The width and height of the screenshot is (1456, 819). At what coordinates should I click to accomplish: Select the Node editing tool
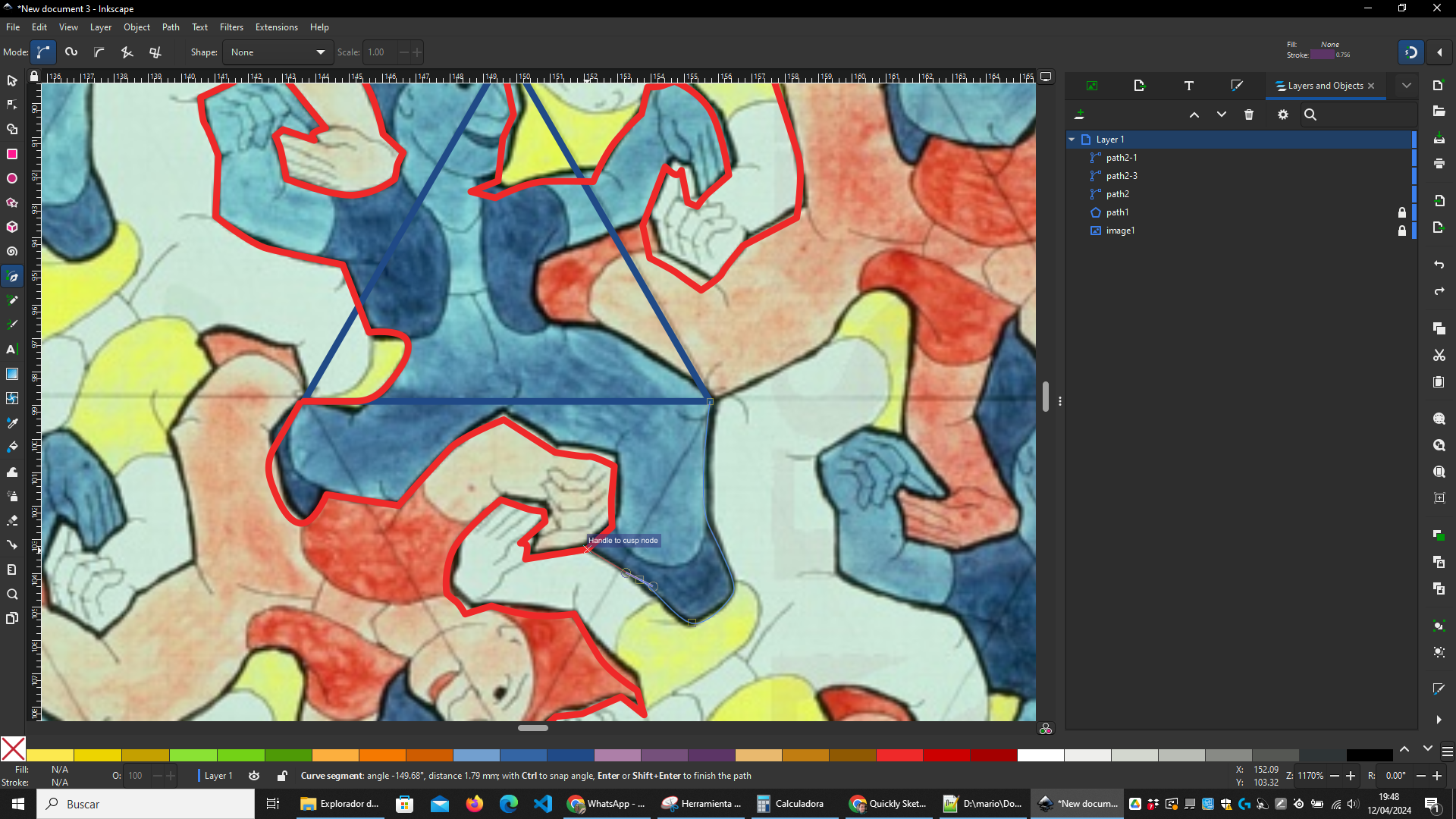click(x=12, y=105)
